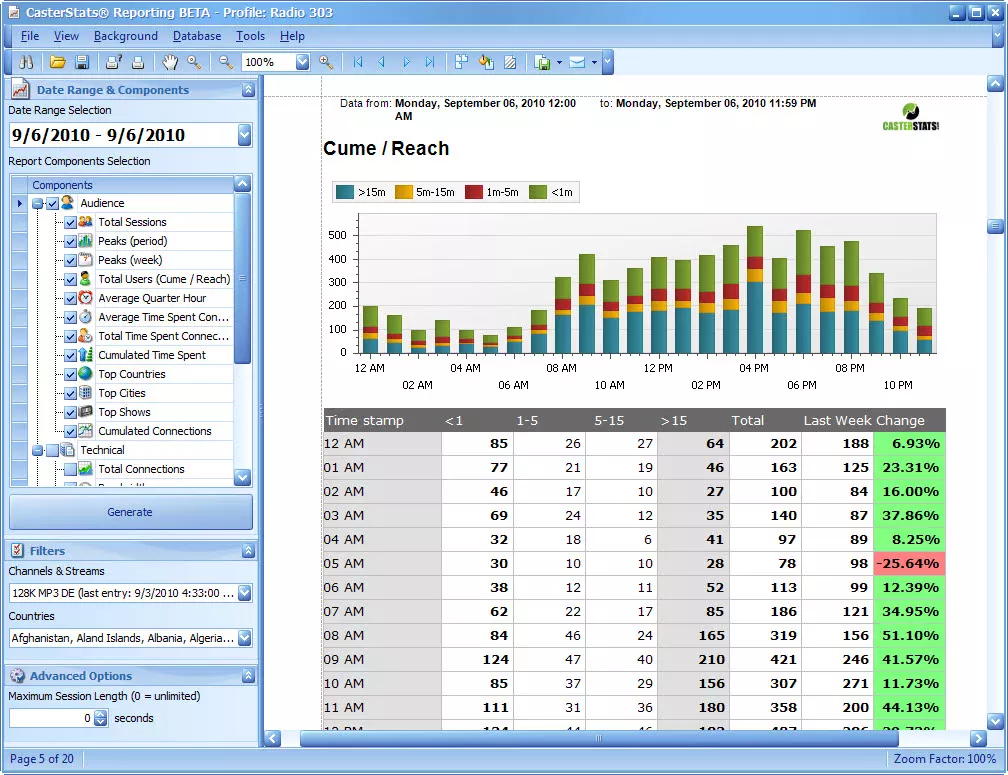Collapse the Audience tree node
The image size is (1008, 775).
click(x=37, y=203)
